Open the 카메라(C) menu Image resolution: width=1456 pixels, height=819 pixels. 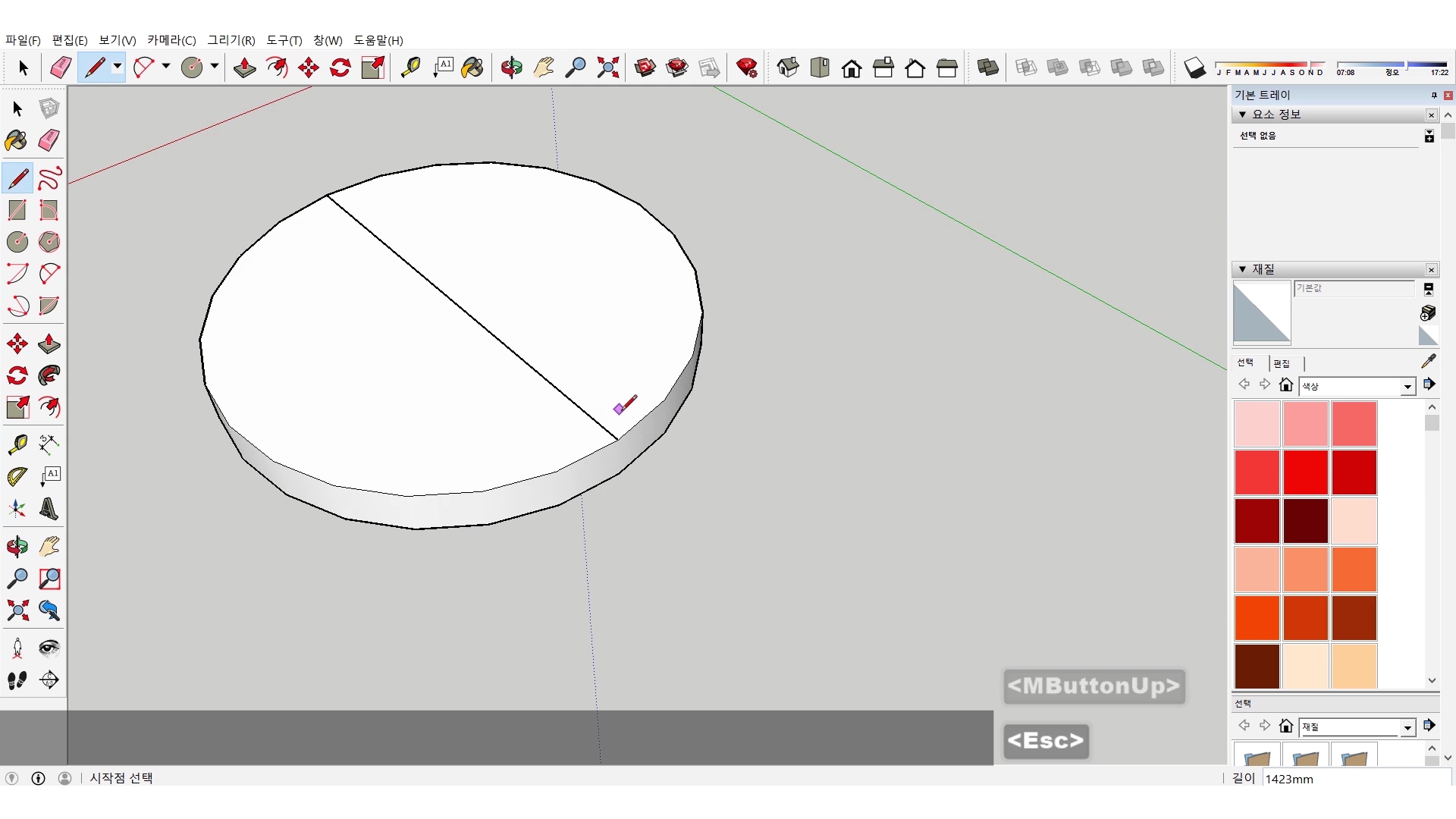click(x=171, y=40)
